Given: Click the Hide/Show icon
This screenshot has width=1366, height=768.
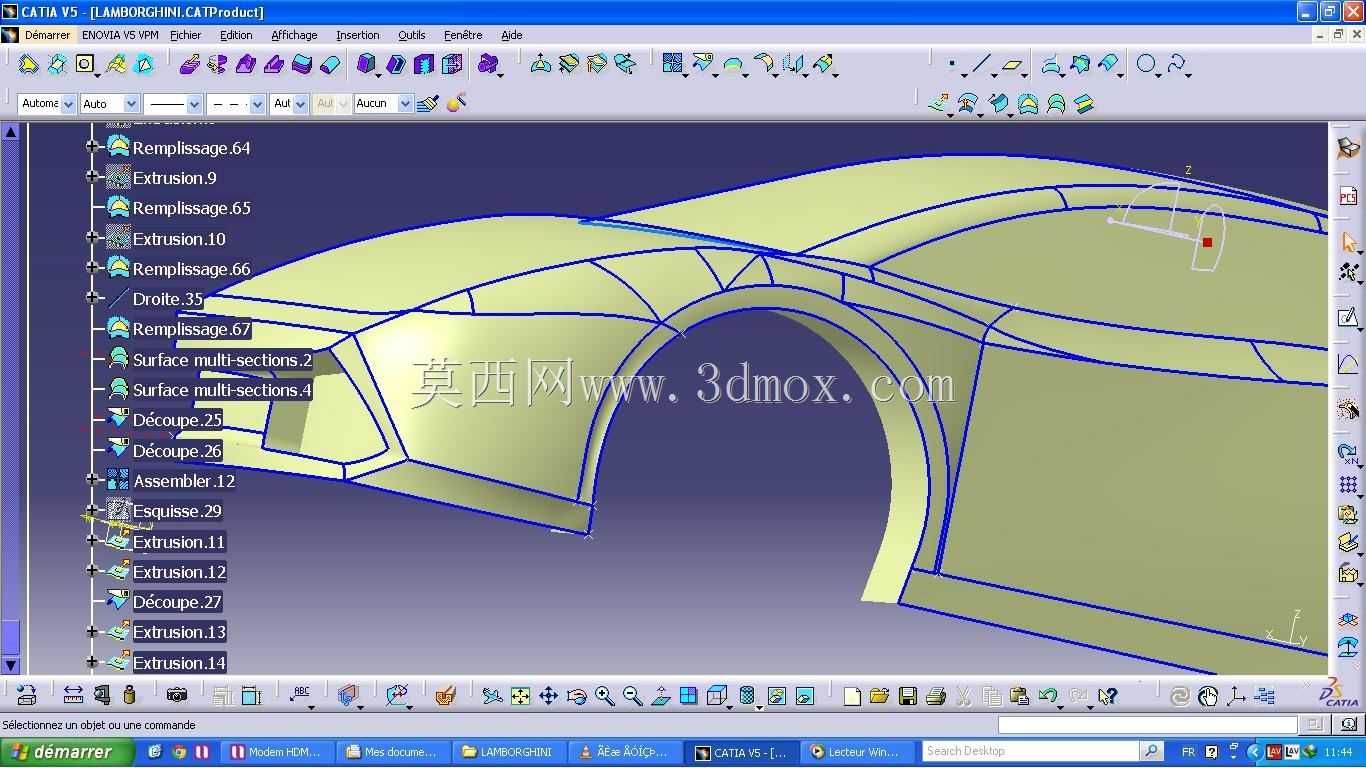Looking at the screenshot, I should tap(776, 696).
